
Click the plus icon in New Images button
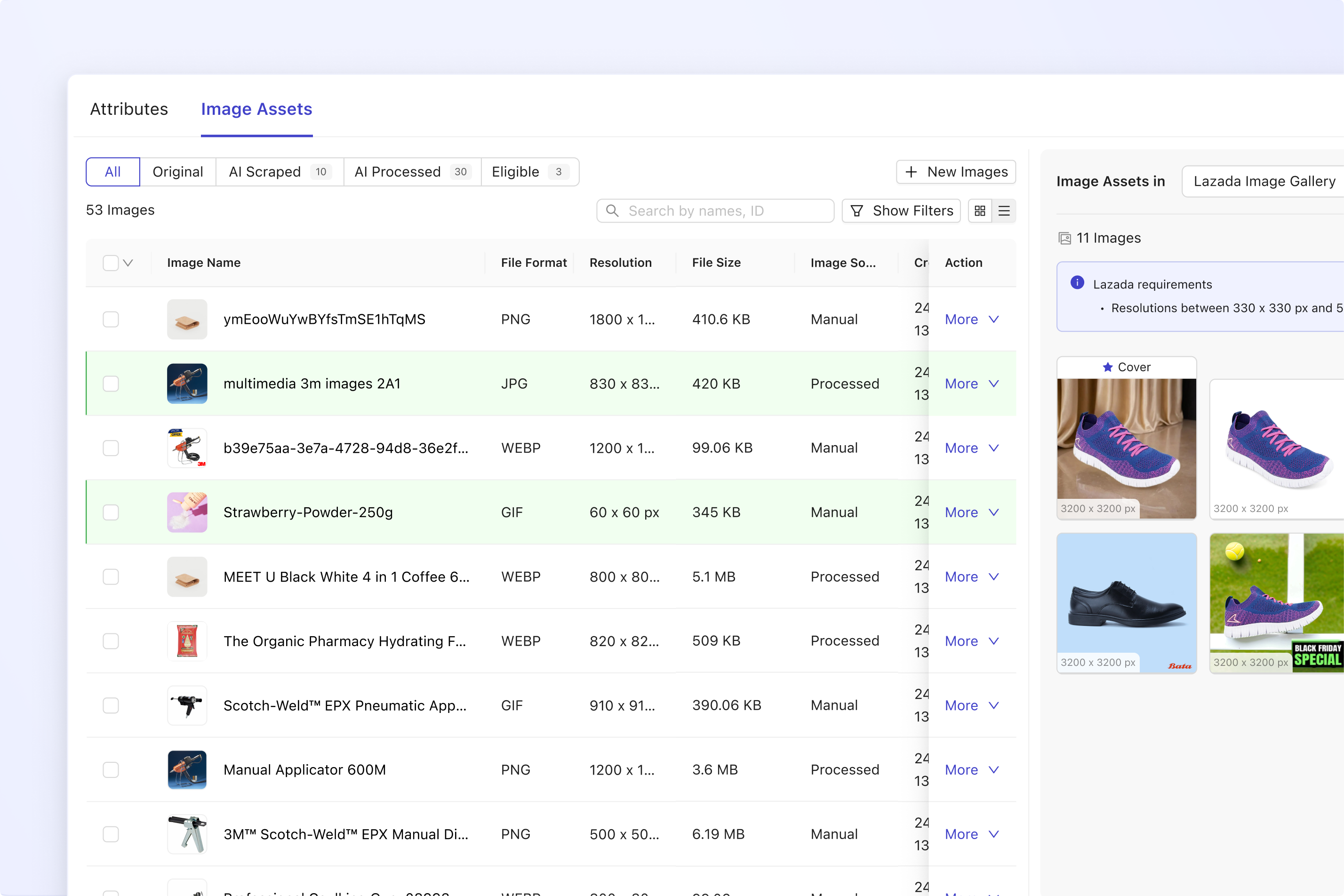coord(912,171)
